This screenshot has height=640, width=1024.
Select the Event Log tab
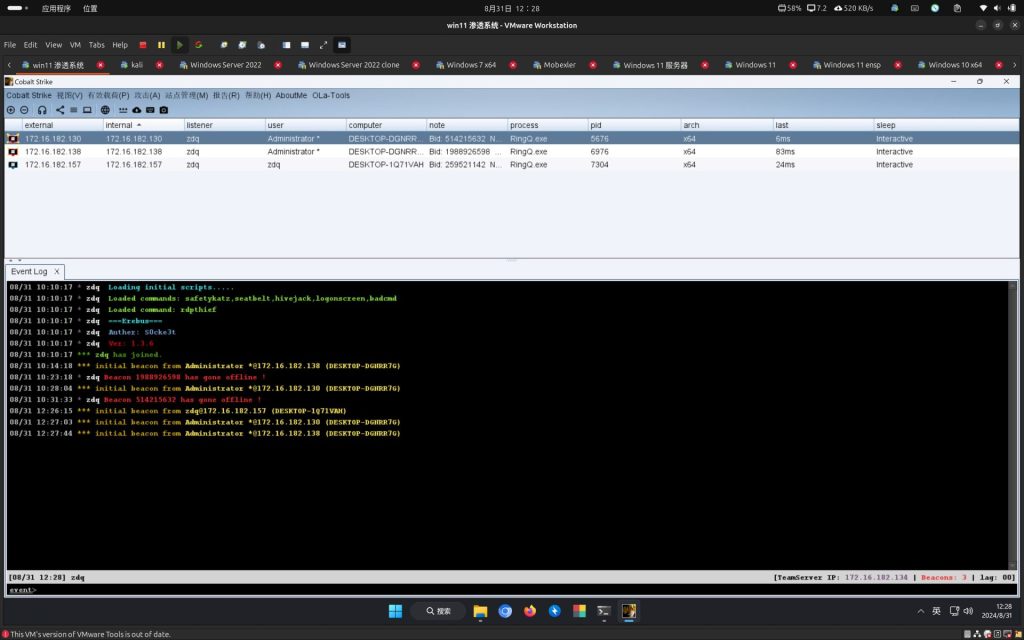(29, 271)
